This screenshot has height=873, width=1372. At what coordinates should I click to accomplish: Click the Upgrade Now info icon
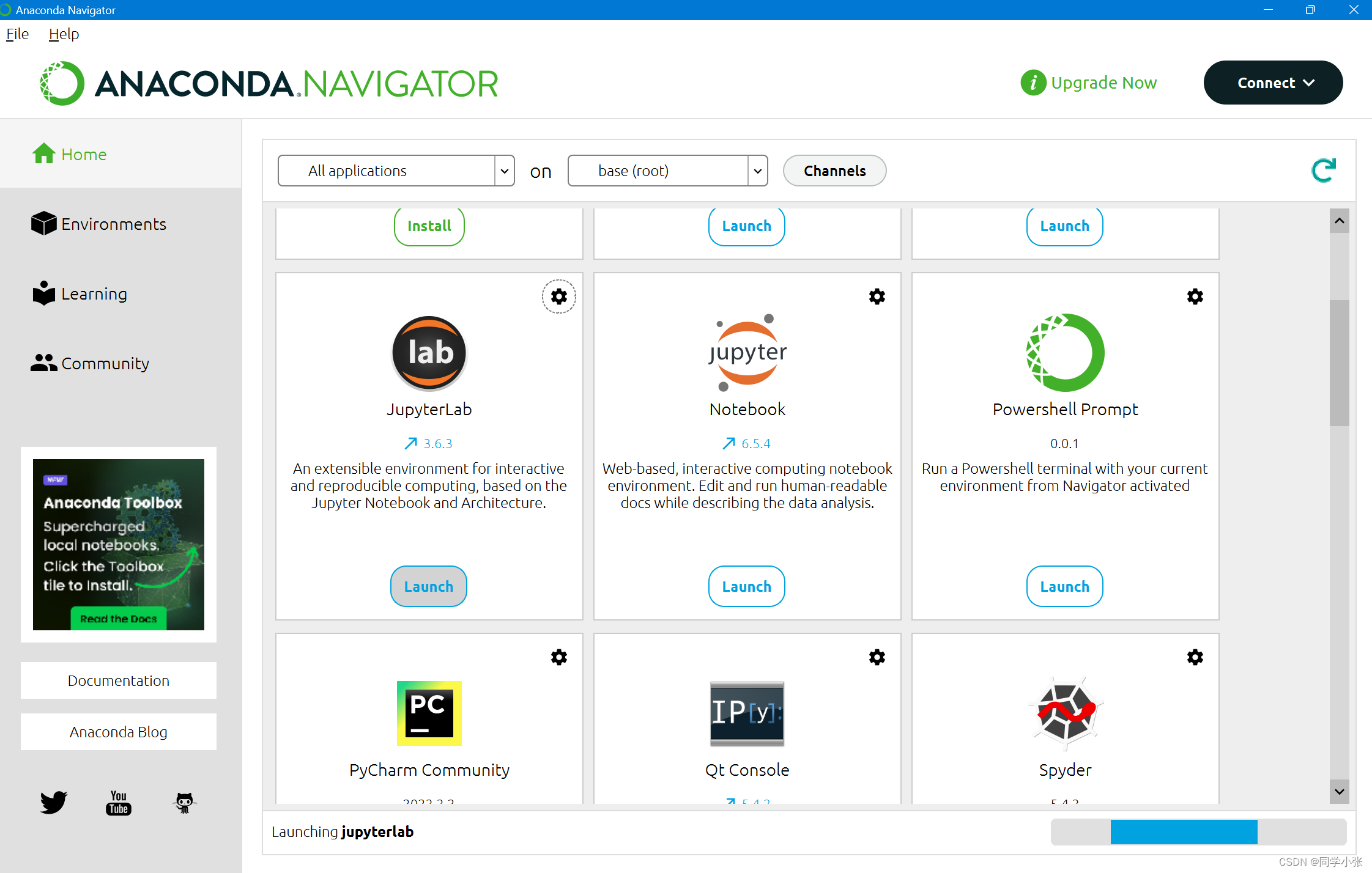pyautogui.click(x=1033, y=83)
